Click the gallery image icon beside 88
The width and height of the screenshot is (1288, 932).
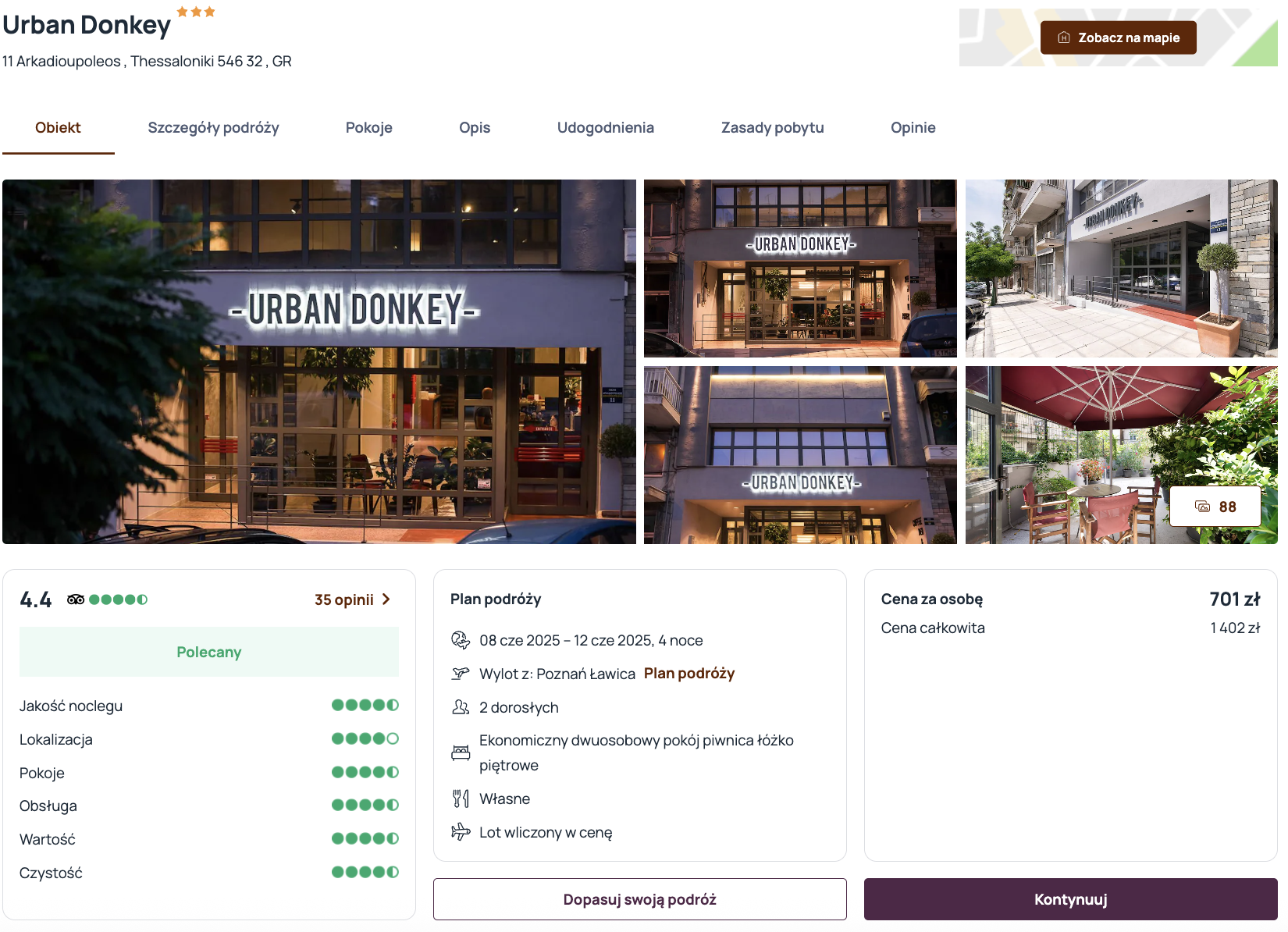point(1203,507)
